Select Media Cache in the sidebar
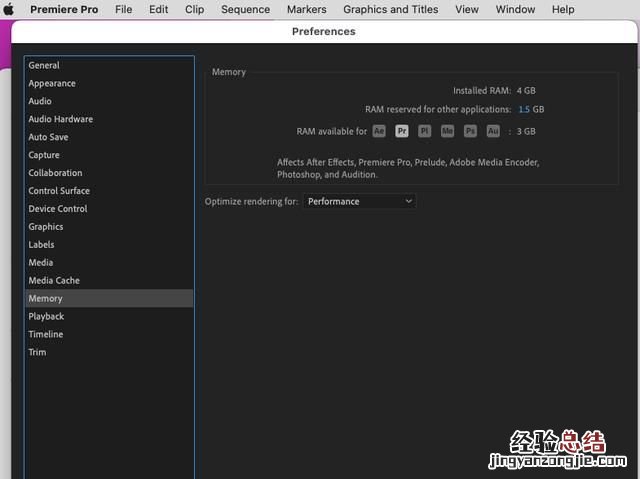Image resolution: width=640 pixels, height=479 pixels. point(54,280)
